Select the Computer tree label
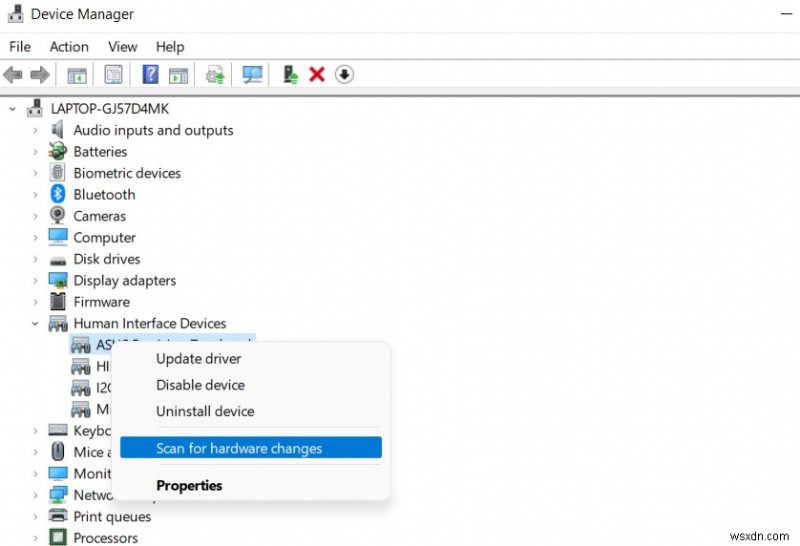The width and height of the screenshot is (800, 546). point(105,238)
